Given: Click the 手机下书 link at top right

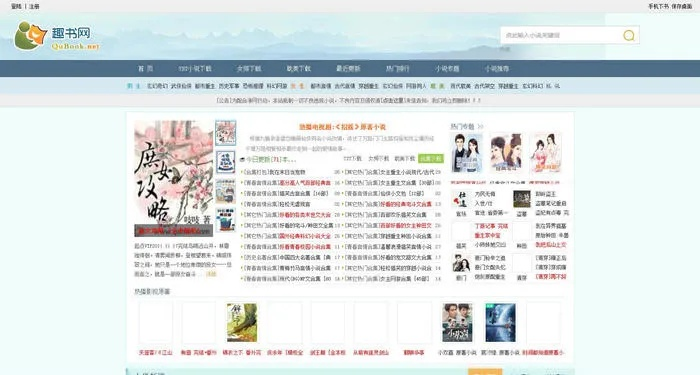Looking at the screenshot, I should coord(658,6).
